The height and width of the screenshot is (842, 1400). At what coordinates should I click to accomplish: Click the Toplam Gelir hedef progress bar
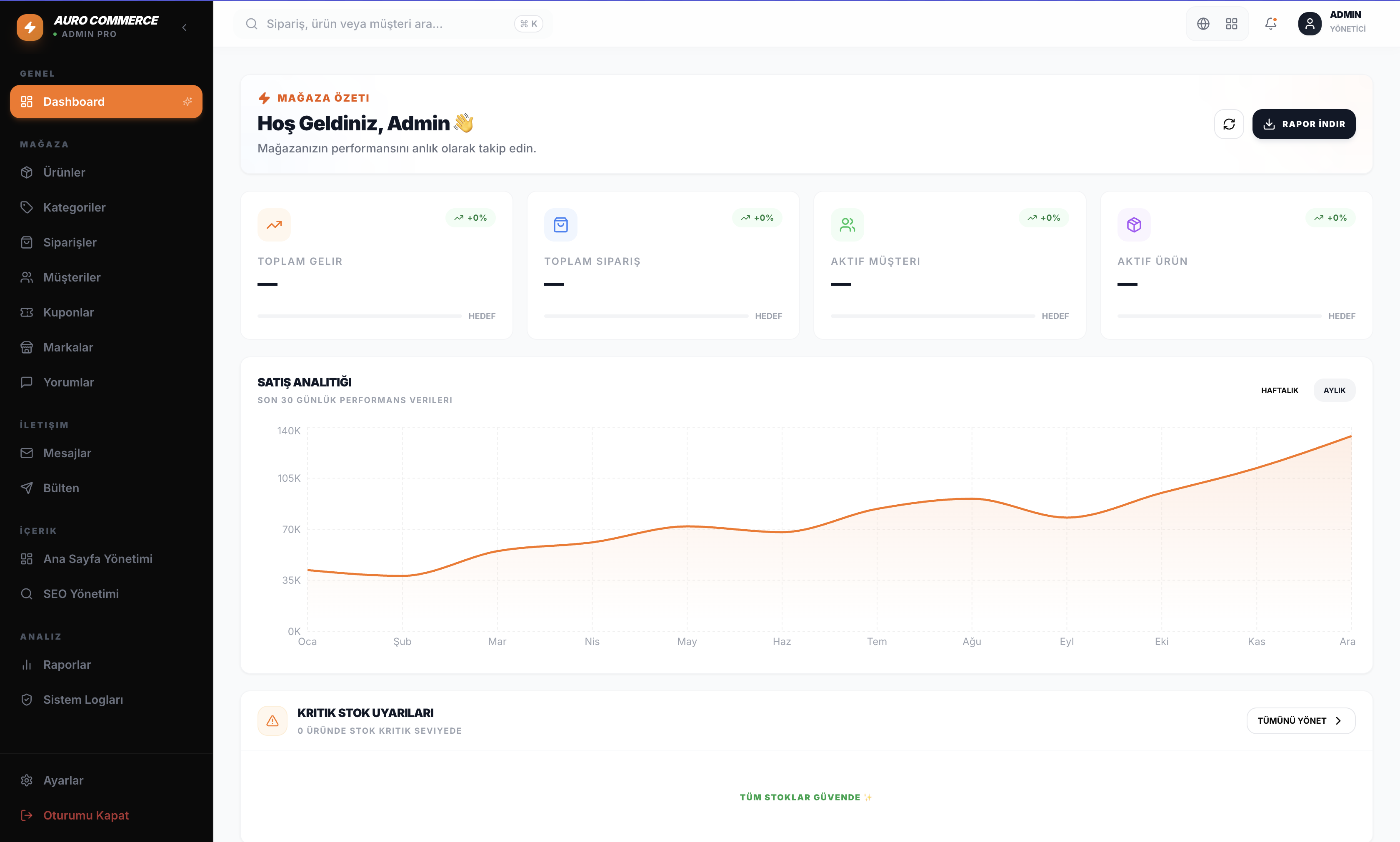click(359, 316)
